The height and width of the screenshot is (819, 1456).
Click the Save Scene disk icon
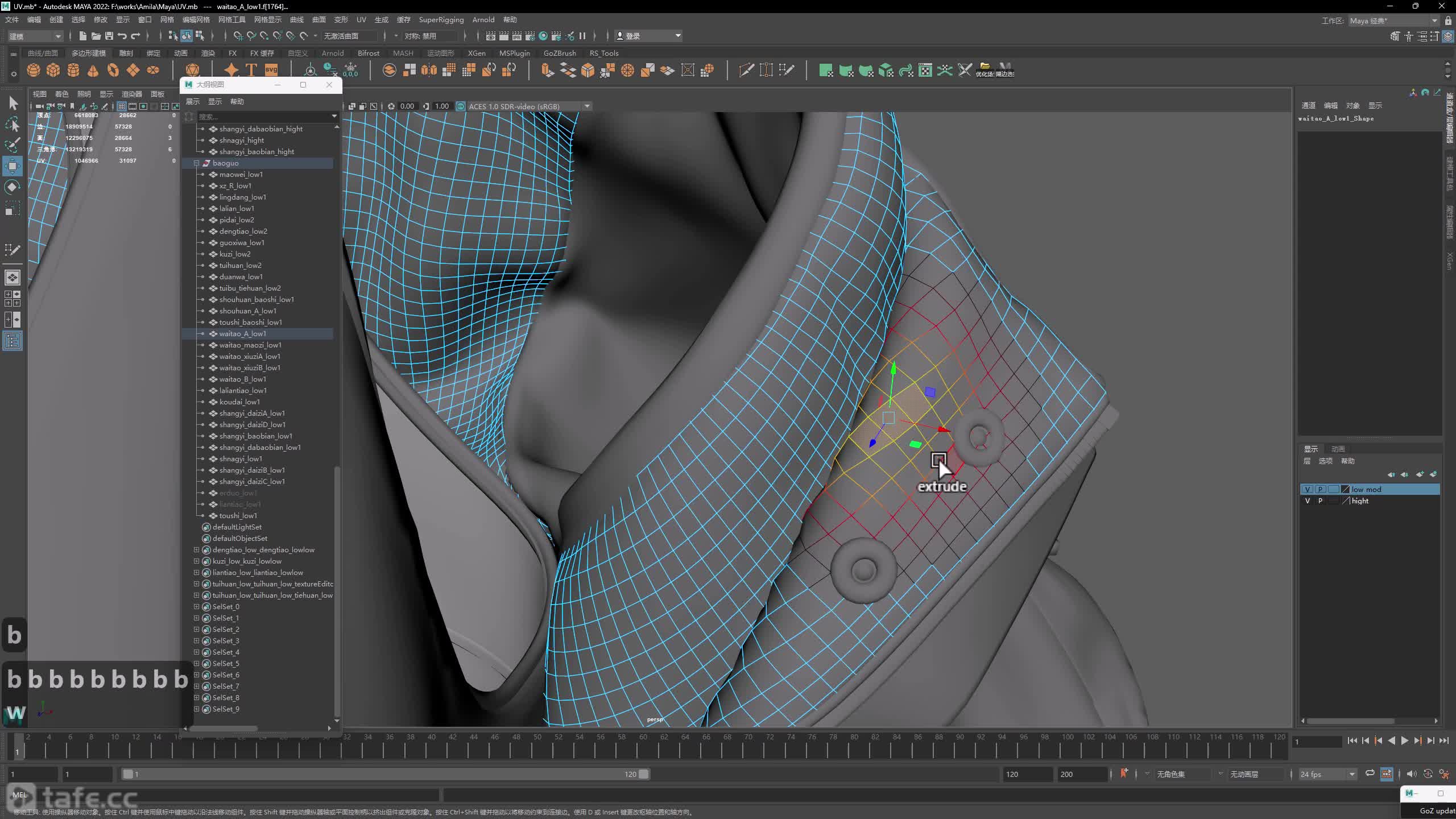tap(109, 36)
